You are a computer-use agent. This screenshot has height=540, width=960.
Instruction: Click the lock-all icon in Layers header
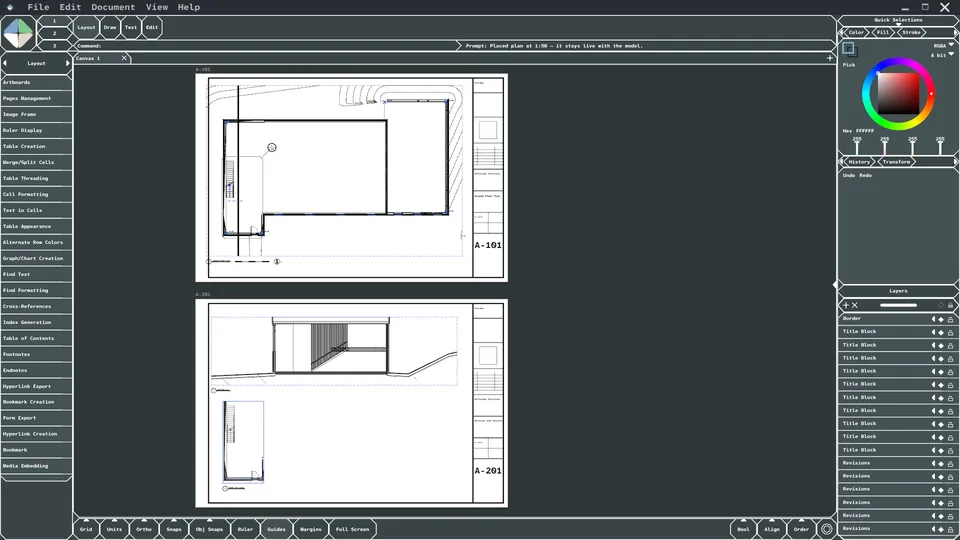[950, 305]
